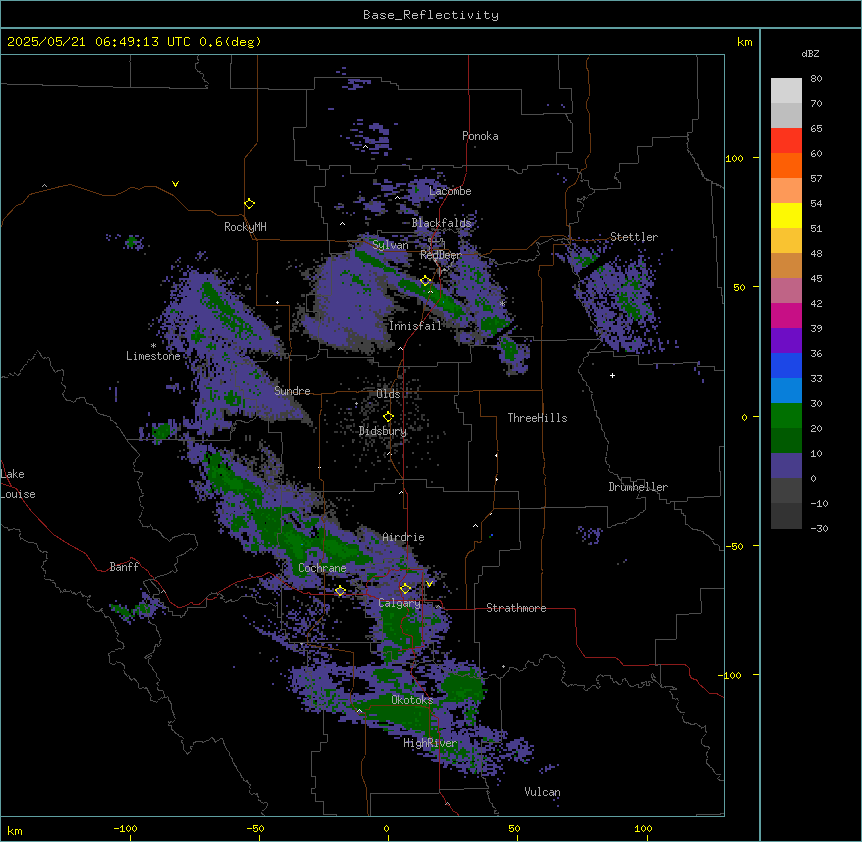Image resolution: width=862 pixels, height=842 pixels.
Task: Pick the 0-10 dBZ slate purple legend swatch
Action: pos(786,466)
